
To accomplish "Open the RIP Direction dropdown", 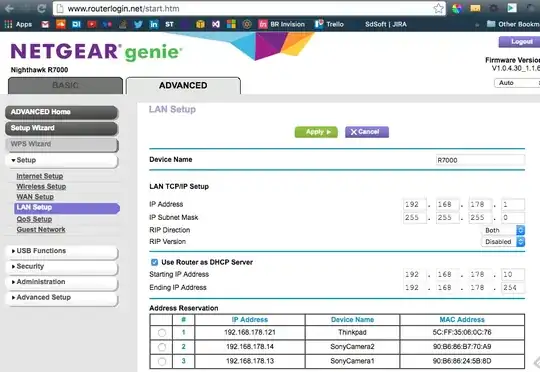I will coord(503,230).
